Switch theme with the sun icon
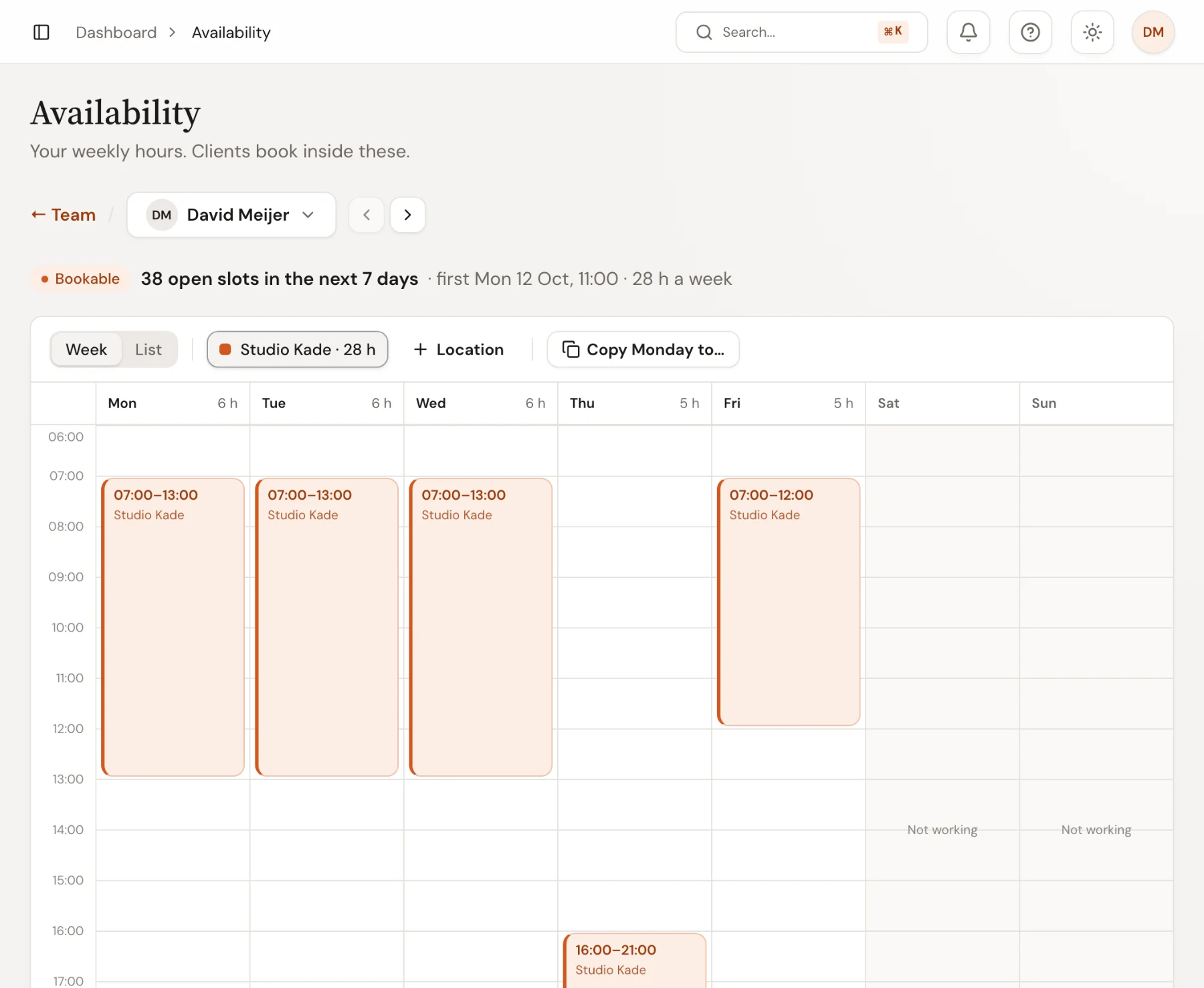This screenshot has height=988, width=1204. [x=1092, y=32]
